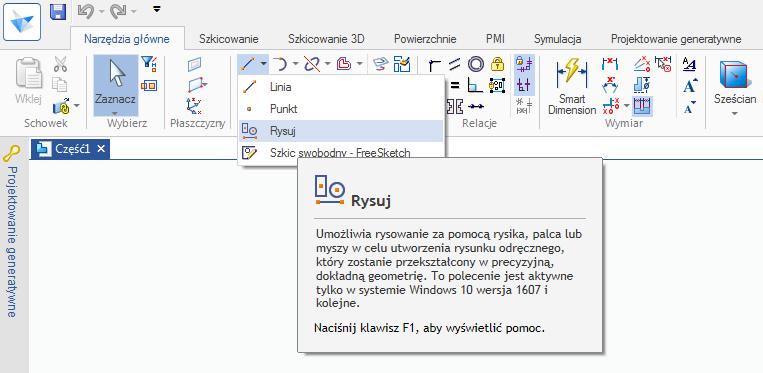The width and height of the screenshot is (763, 373).
Task: Expand the coordinate dimension dropdown arrow
Action: [627, 106]
